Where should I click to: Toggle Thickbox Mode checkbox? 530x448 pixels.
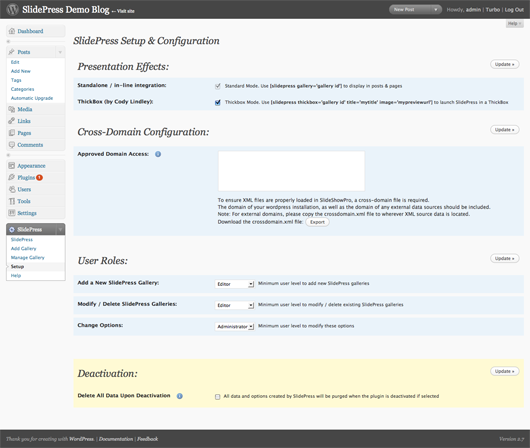click(x=218, y=102)
